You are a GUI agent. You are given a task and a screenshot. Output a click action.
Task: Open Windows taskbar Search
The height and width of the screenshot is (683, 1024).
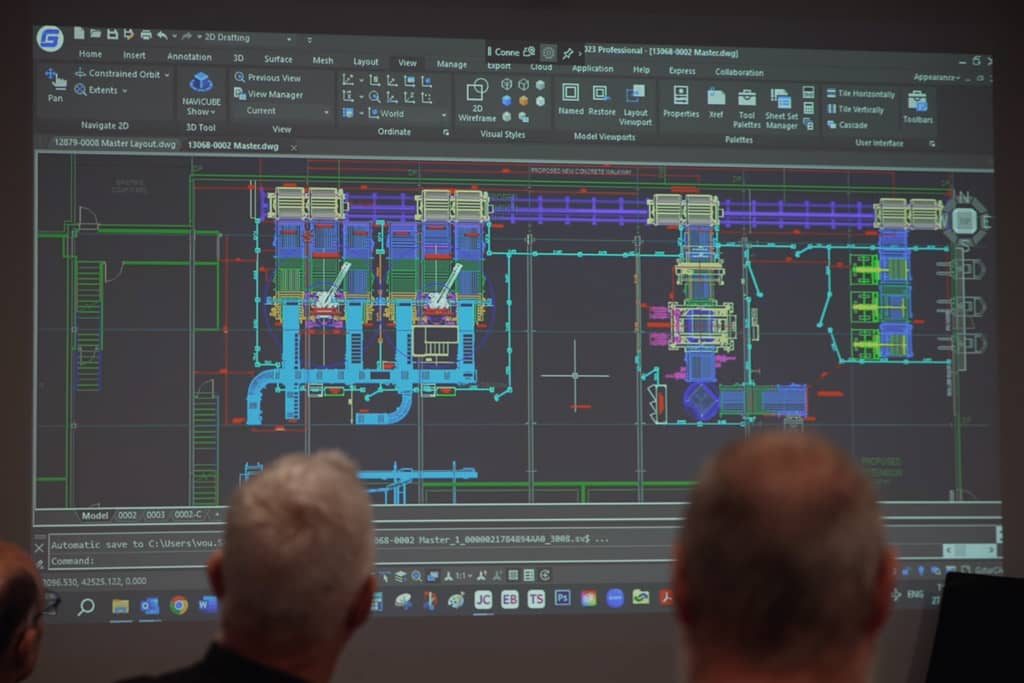point(86,608)
